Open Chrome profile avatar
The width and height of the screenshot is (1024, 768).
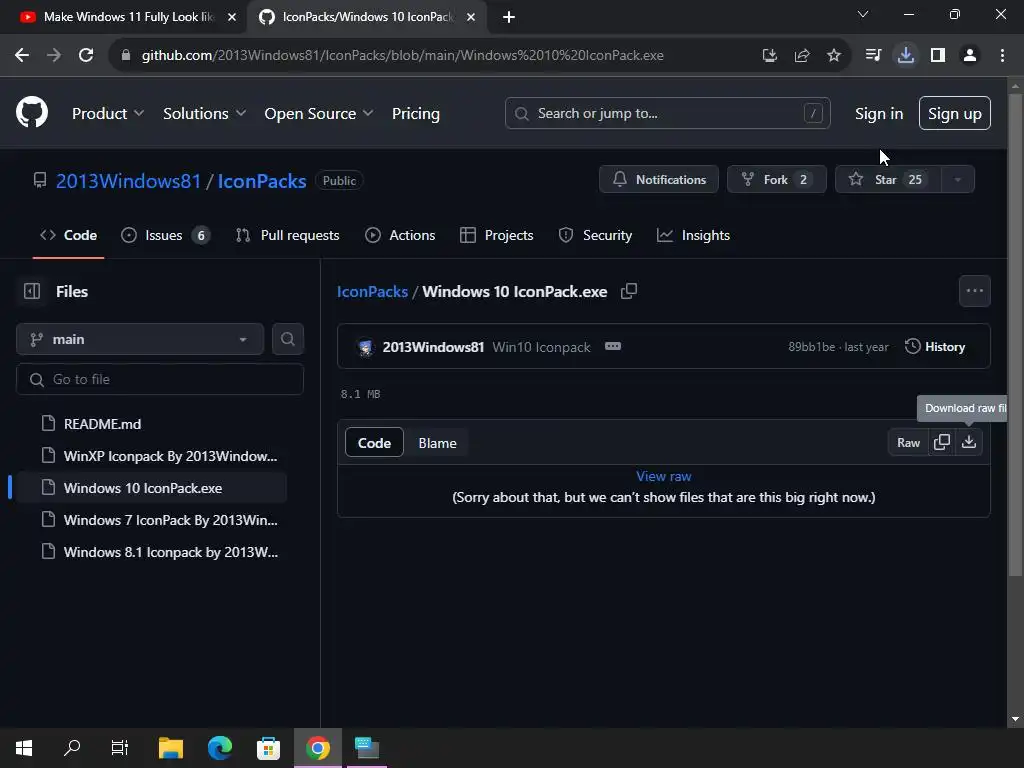[970, 56]
